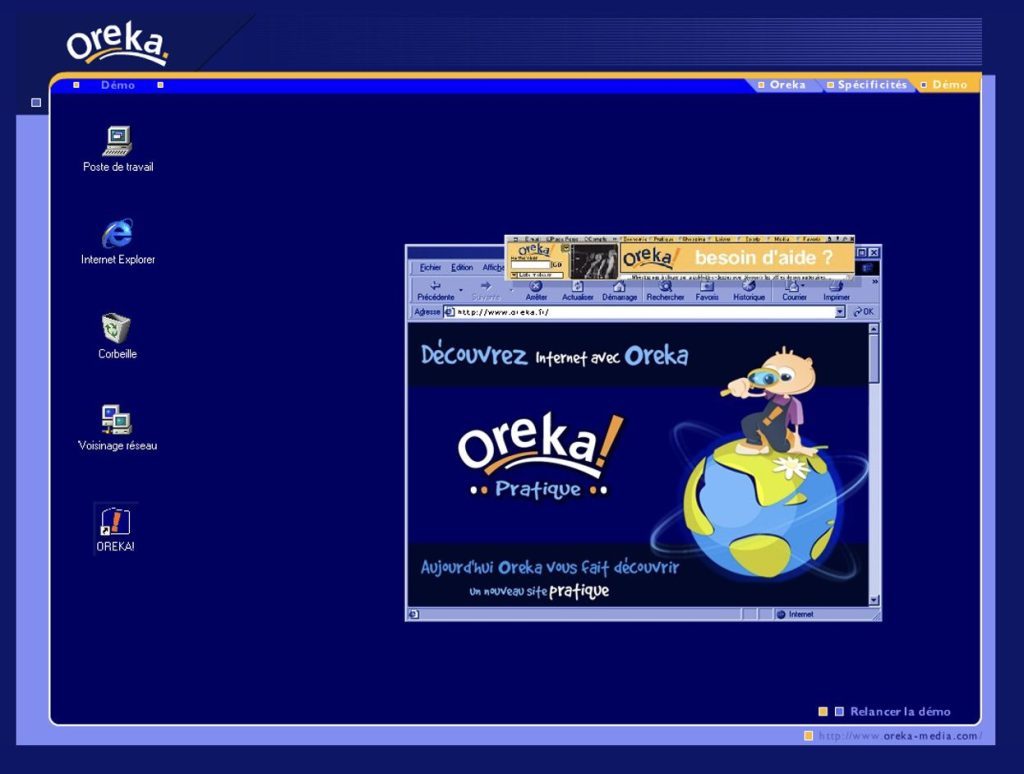1024x774 pixels.
Task: Select the Démo tab at top right
Action: tap(944, 85)
